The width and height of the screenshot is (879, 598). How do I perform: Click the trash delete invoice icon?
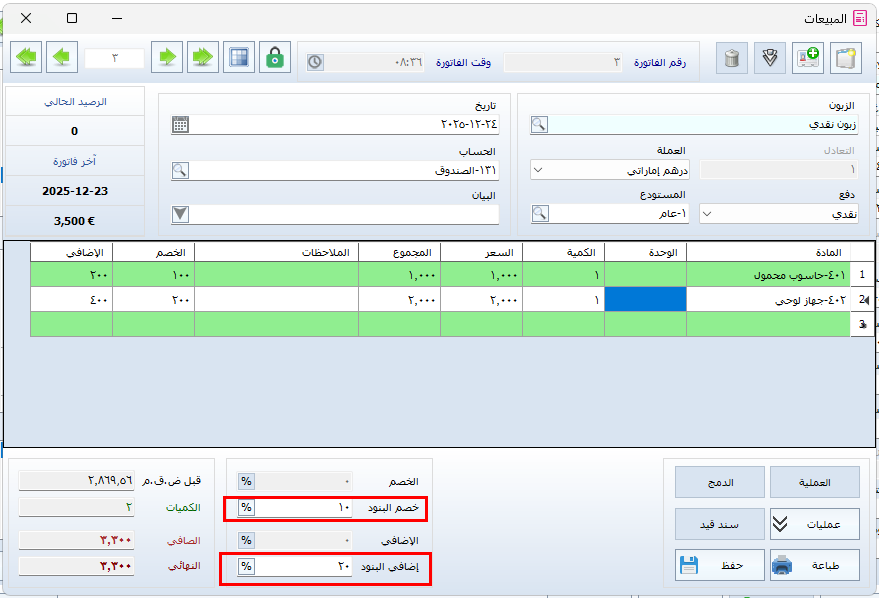(733, 57)
